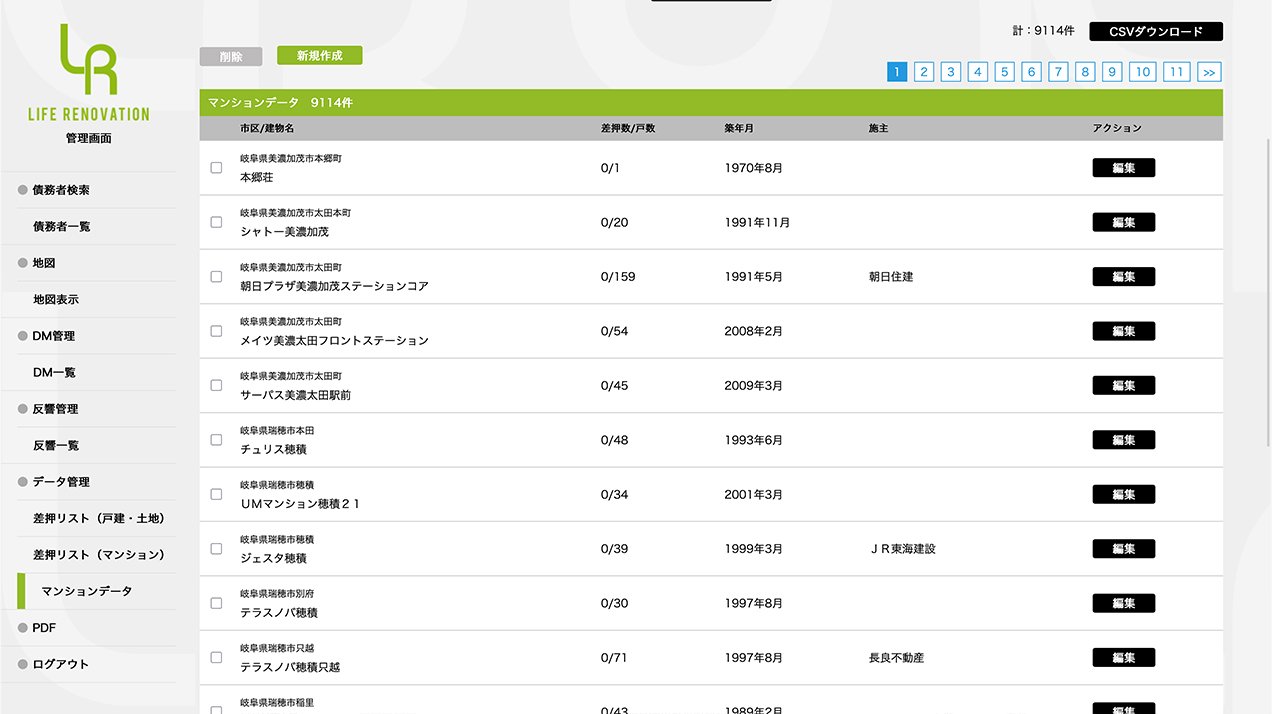Screen dimensions: 1272x714
Task: Edit the ジェスタ穂積 entry
Action: point(1123,549)
